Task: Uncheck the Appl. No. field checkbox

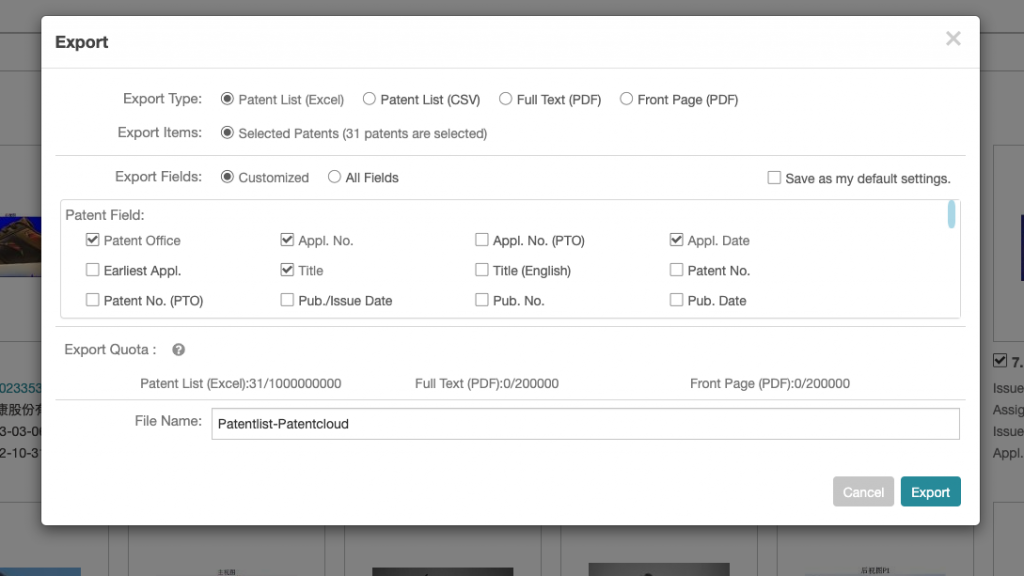Action: click(x=288, y=240)
